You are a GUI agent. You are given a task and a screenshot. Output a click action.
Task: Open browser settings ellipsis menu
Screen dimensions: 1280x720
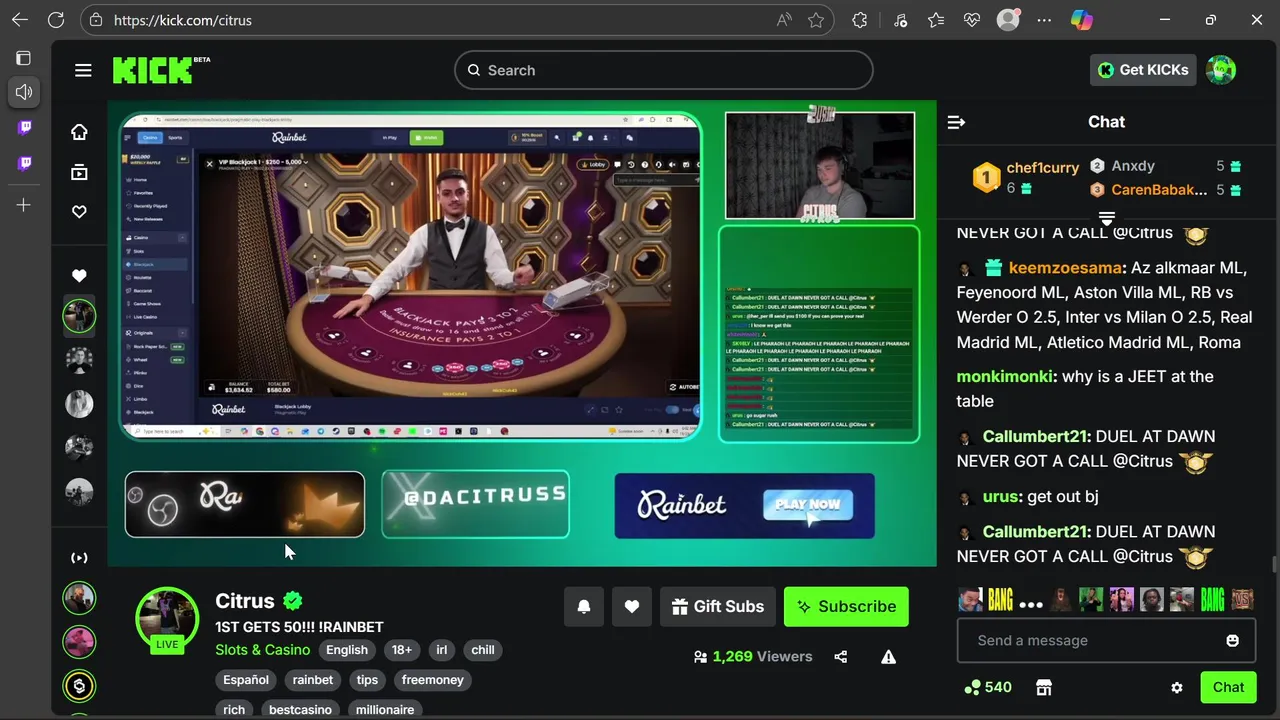tap(1044, 20)
